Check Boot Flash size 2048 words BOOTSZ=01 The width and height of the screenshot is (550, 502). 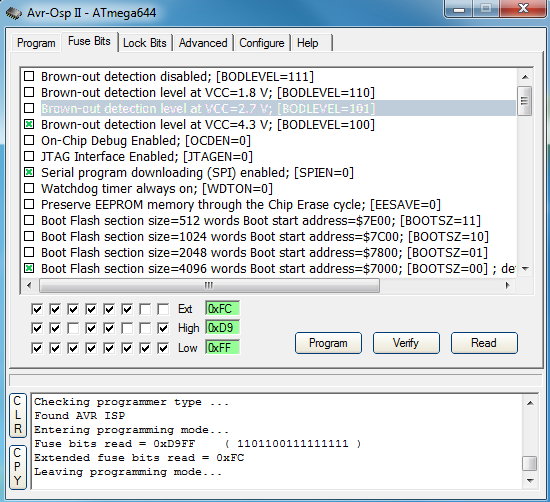(x=29, y=252)
